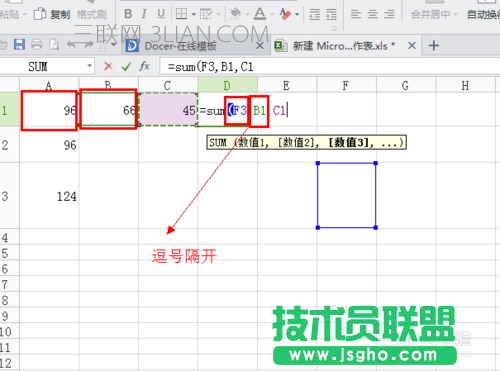Open the clear formatting dropdown arrow

(x=297, y=14)
